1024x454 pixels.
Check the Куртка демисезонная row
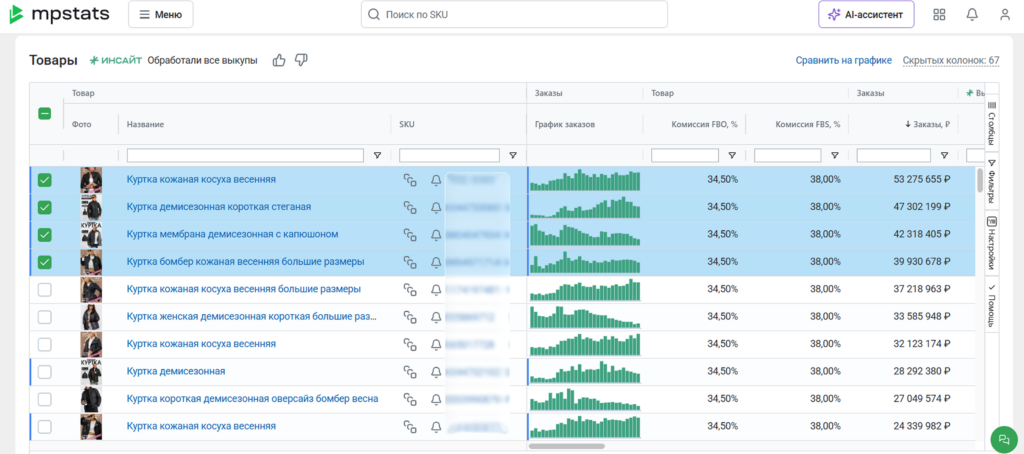[x=44, y=372]
